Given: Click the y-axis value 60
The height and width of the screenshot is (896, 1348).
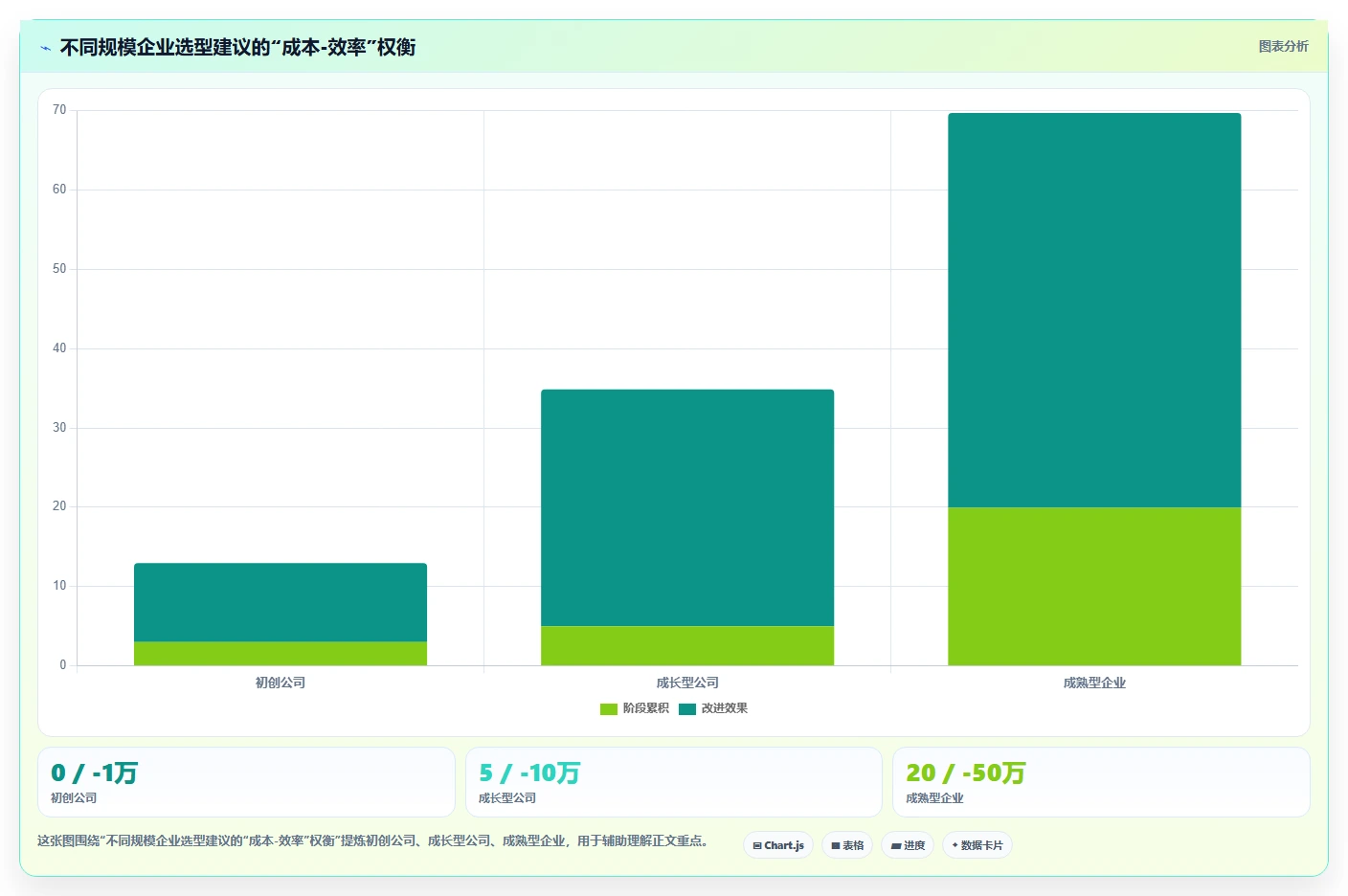Looking at the screenshot, I should tap(59, 190).
